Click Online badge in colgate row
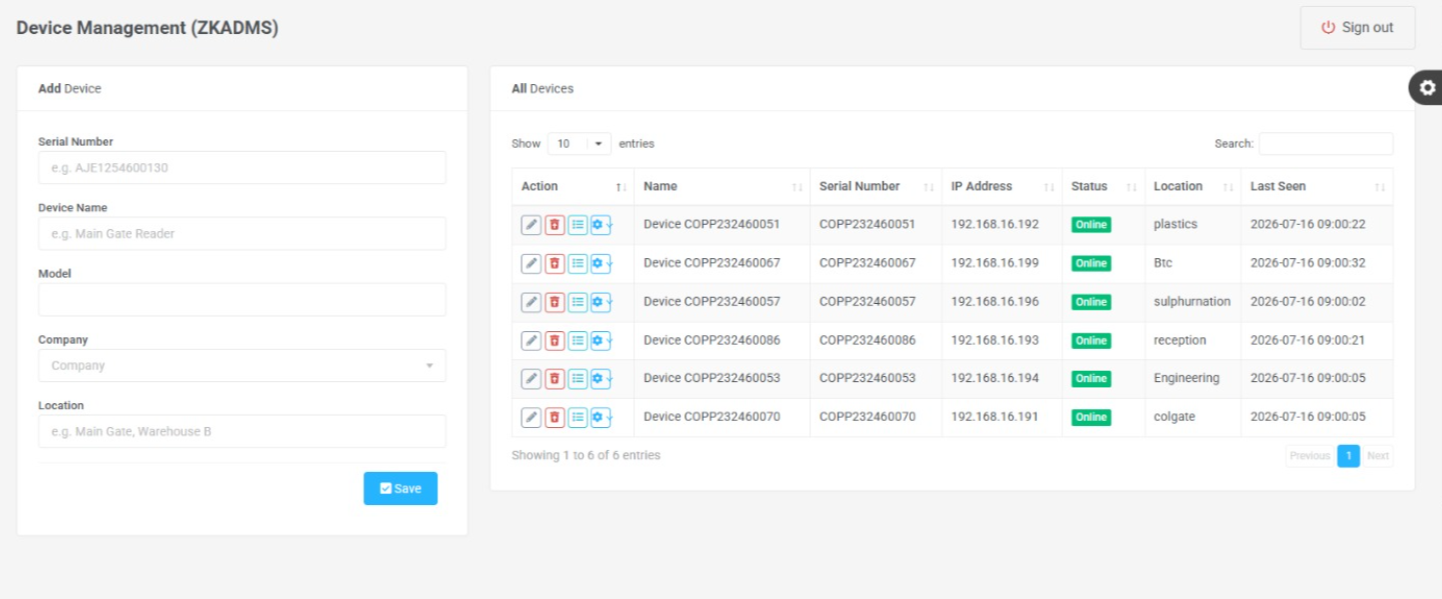The image size is (1442, 599). tap(1091, 417)
